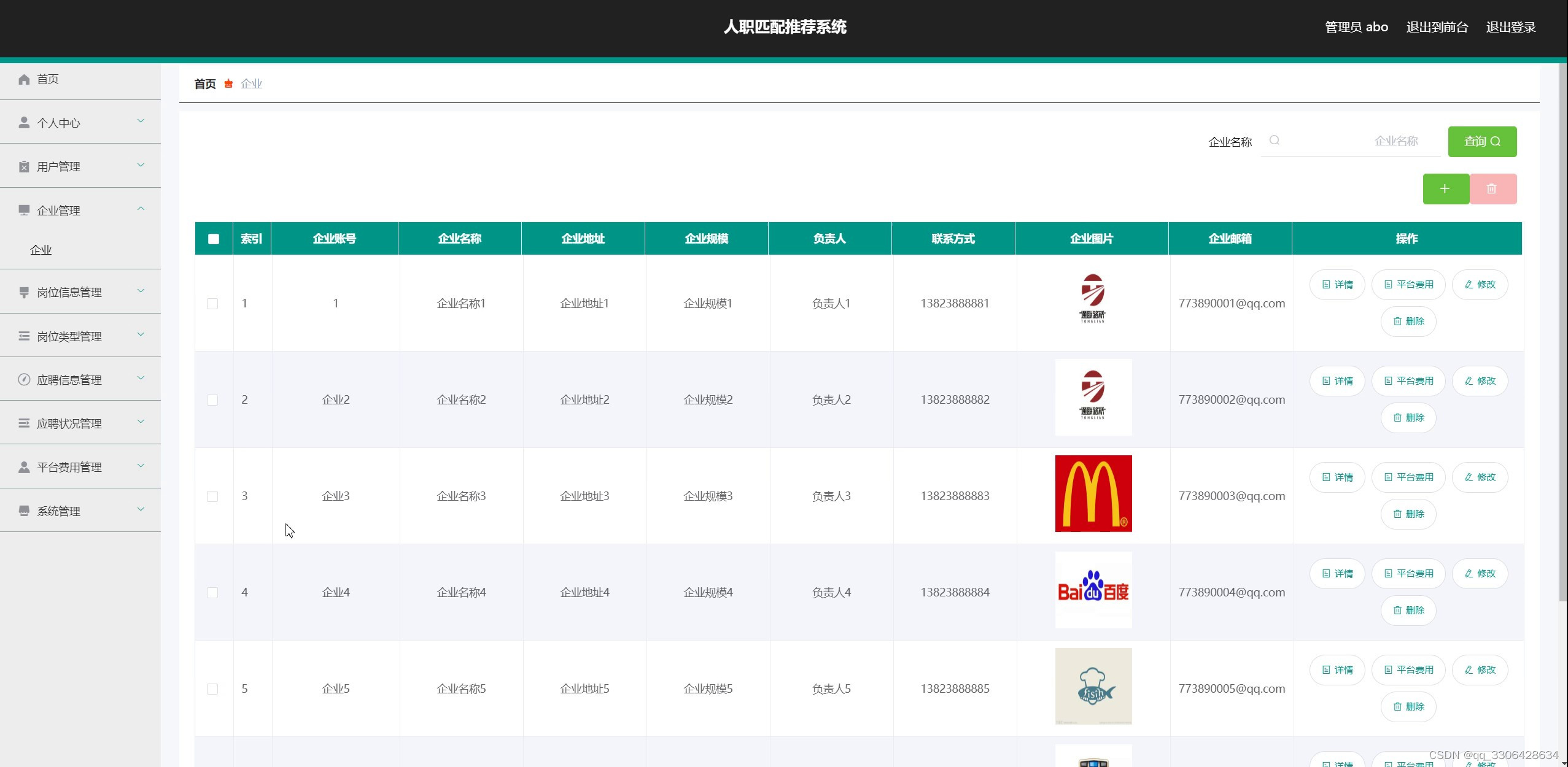Screen dimensions: 1568x767
Task: Click the home icon in sidebar
Action: tap(24, 79)
